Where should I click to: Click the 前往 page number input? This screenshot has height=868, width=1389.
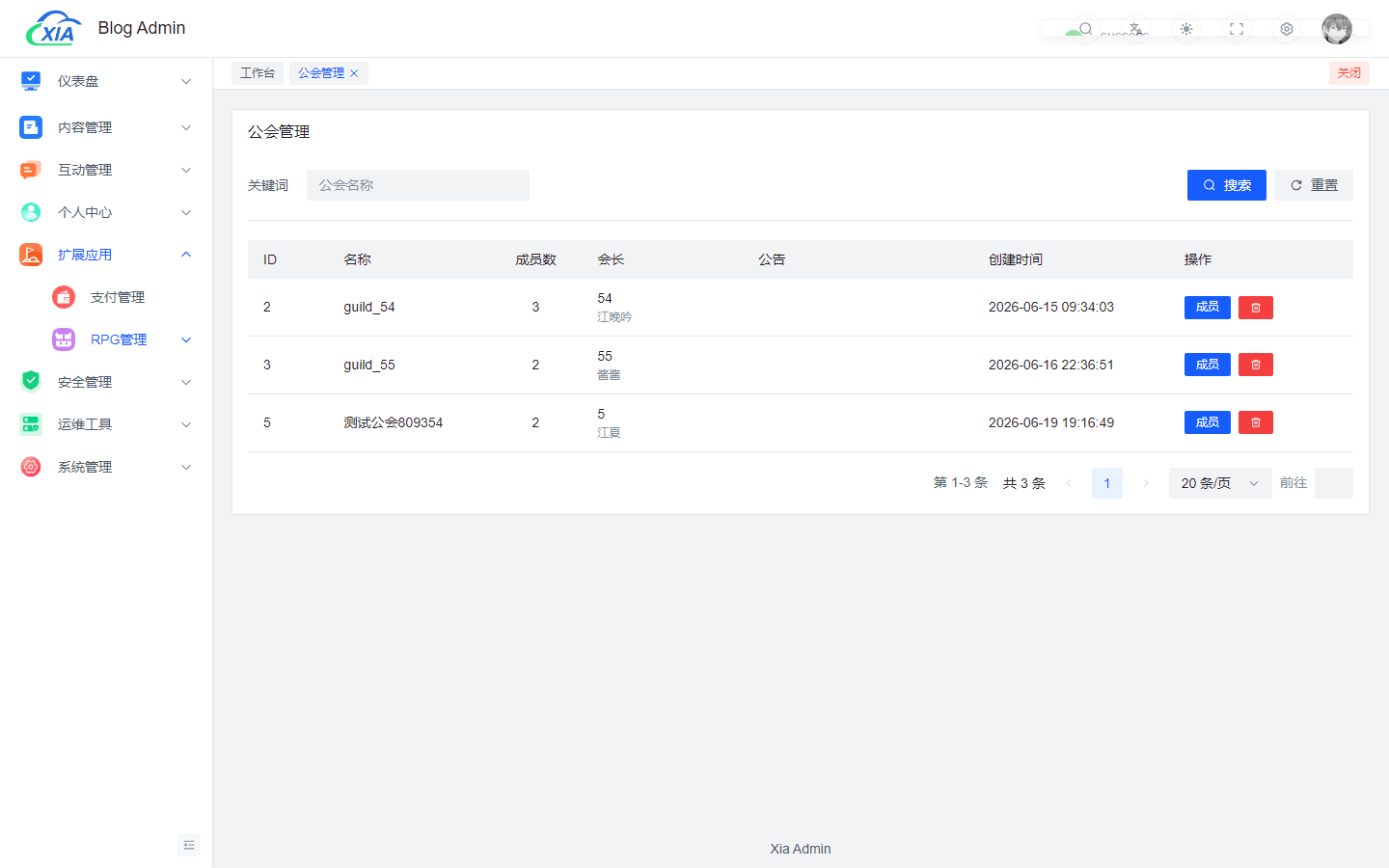coord(1334,483)
